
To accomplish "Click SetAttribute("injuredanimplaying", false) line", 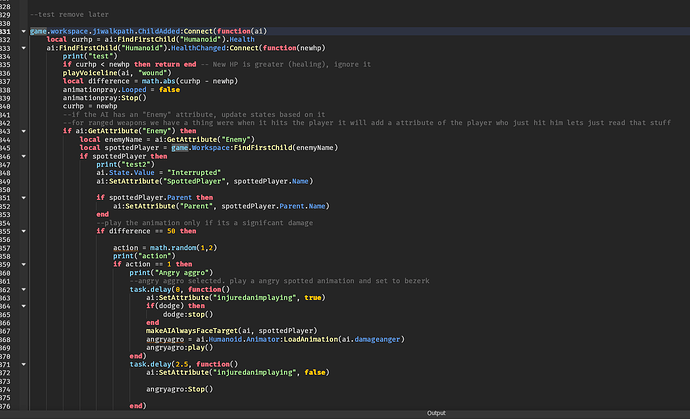I will 238,372.
